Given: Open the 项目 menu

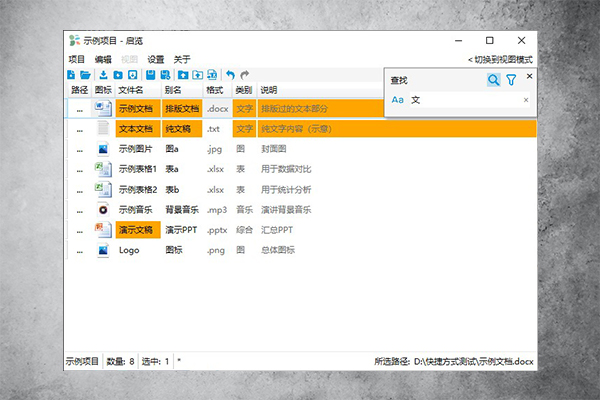Looking at the screenshot, I should point(77,59).
